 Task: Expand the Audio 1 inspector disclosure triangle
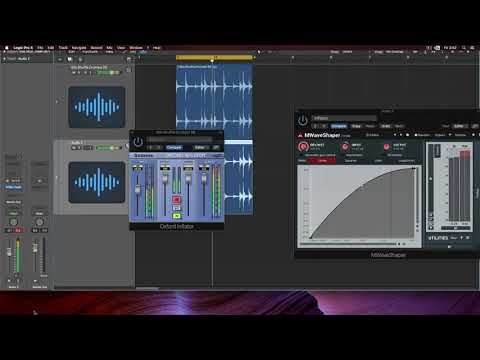tap(4, 59)
